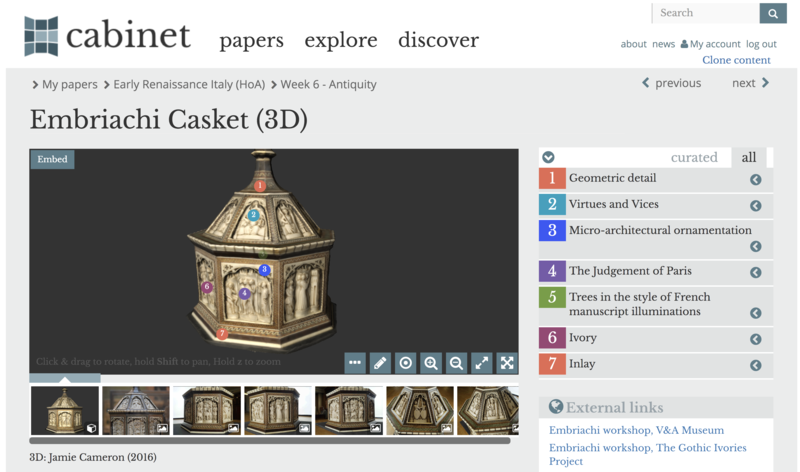The image size is (800, 472).
Task: Click the Embed button
Action: coord(52,159)
